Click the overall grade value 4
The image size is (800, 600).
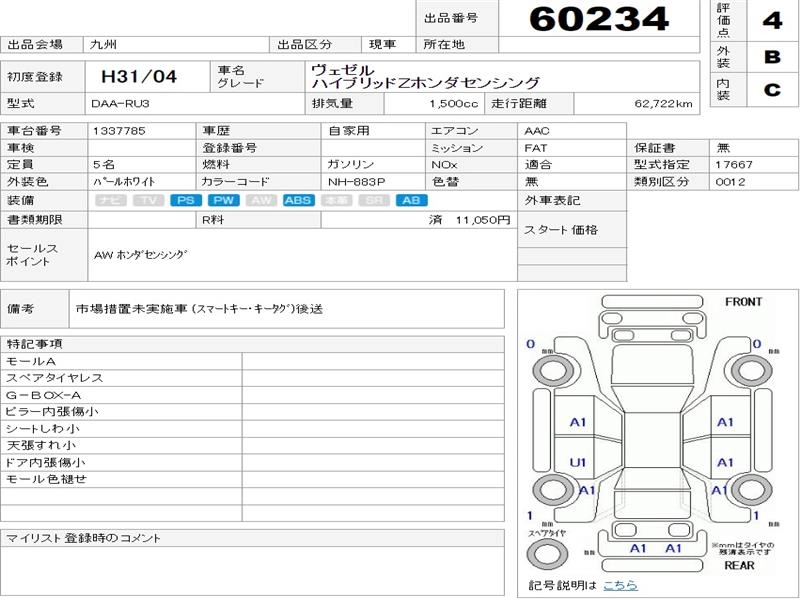coord(772,20)
